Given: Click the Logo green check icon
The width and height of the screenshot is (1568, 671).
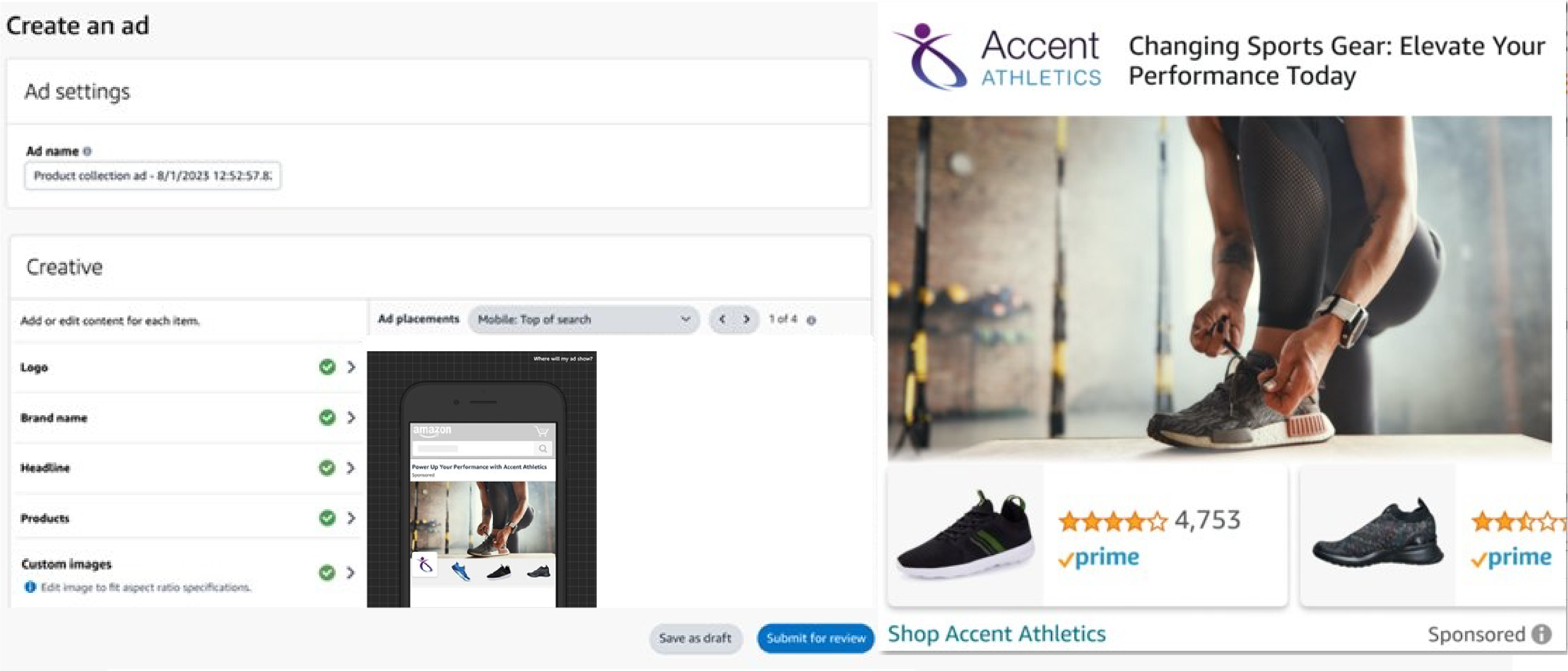Looking at the screenshot, I should (x=327, y=367).
